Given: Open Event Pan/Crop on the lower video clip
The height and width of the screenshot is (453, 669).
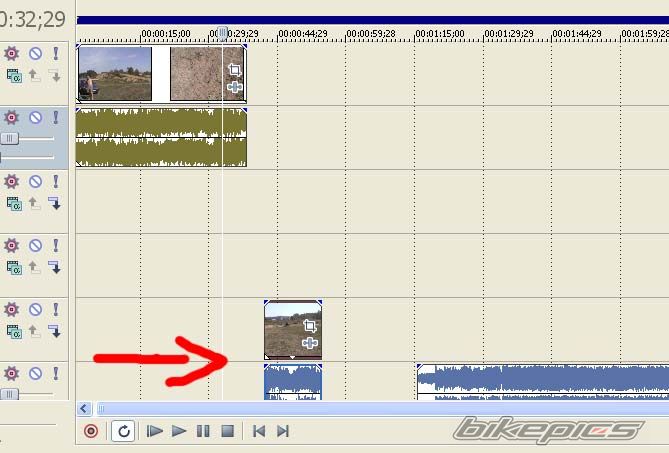Looking at the screenshot, I should (310, 326).
